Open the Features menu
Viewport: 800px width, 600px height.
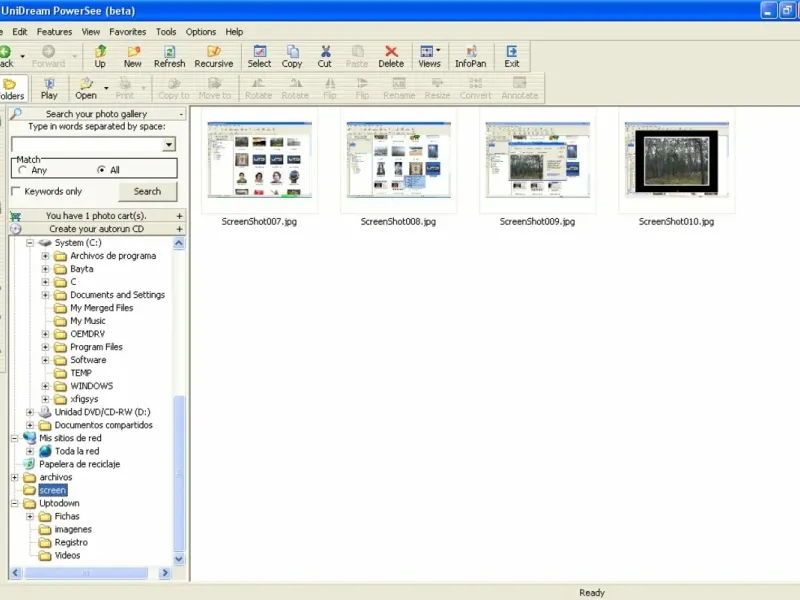pyautogui.click(x=54, y=32)
